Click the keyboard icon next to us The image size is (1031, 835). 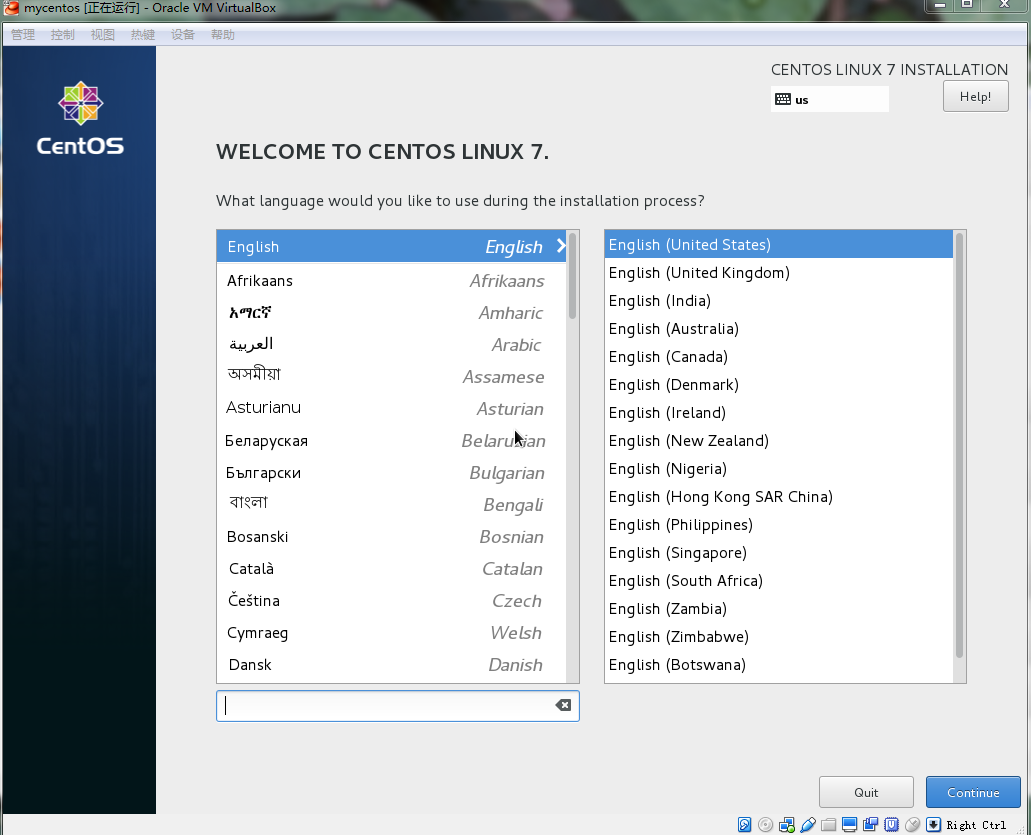[782, 99]
